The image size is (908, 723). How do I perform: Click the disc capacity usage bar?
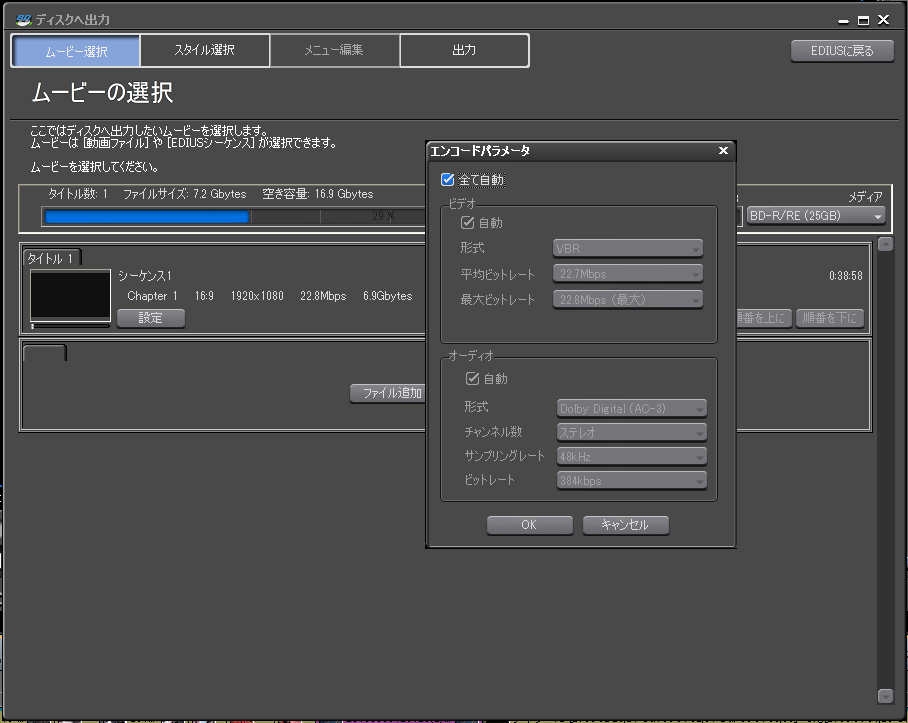point(232,216)
